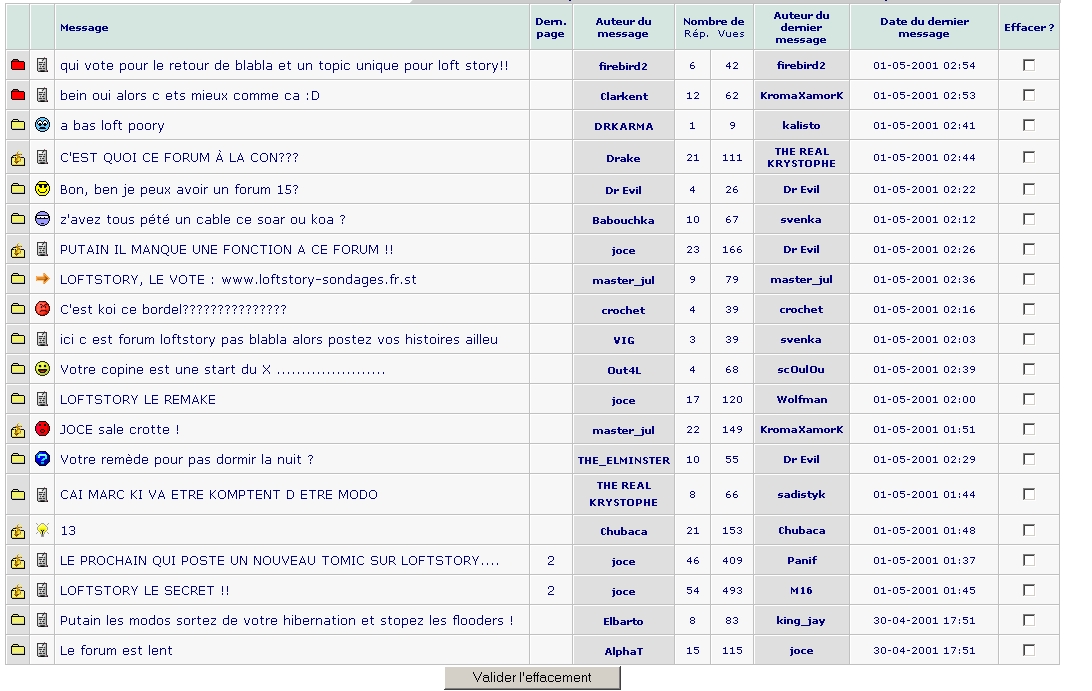Click the red folder icon for firebird2's topic
Image resolution: width=1092 pixels, height=691 pixels.
pos(17,66)
